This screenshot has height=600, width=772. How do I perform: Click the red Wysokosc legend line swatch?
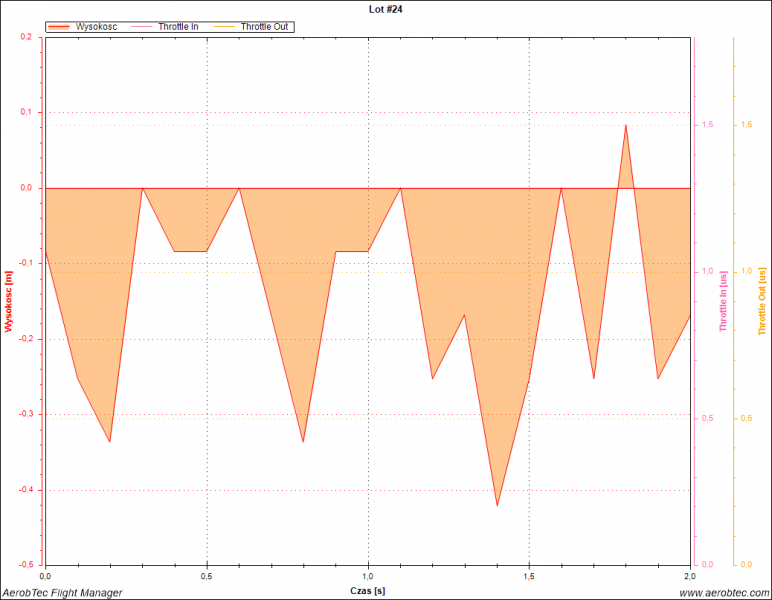coord(60,26)
